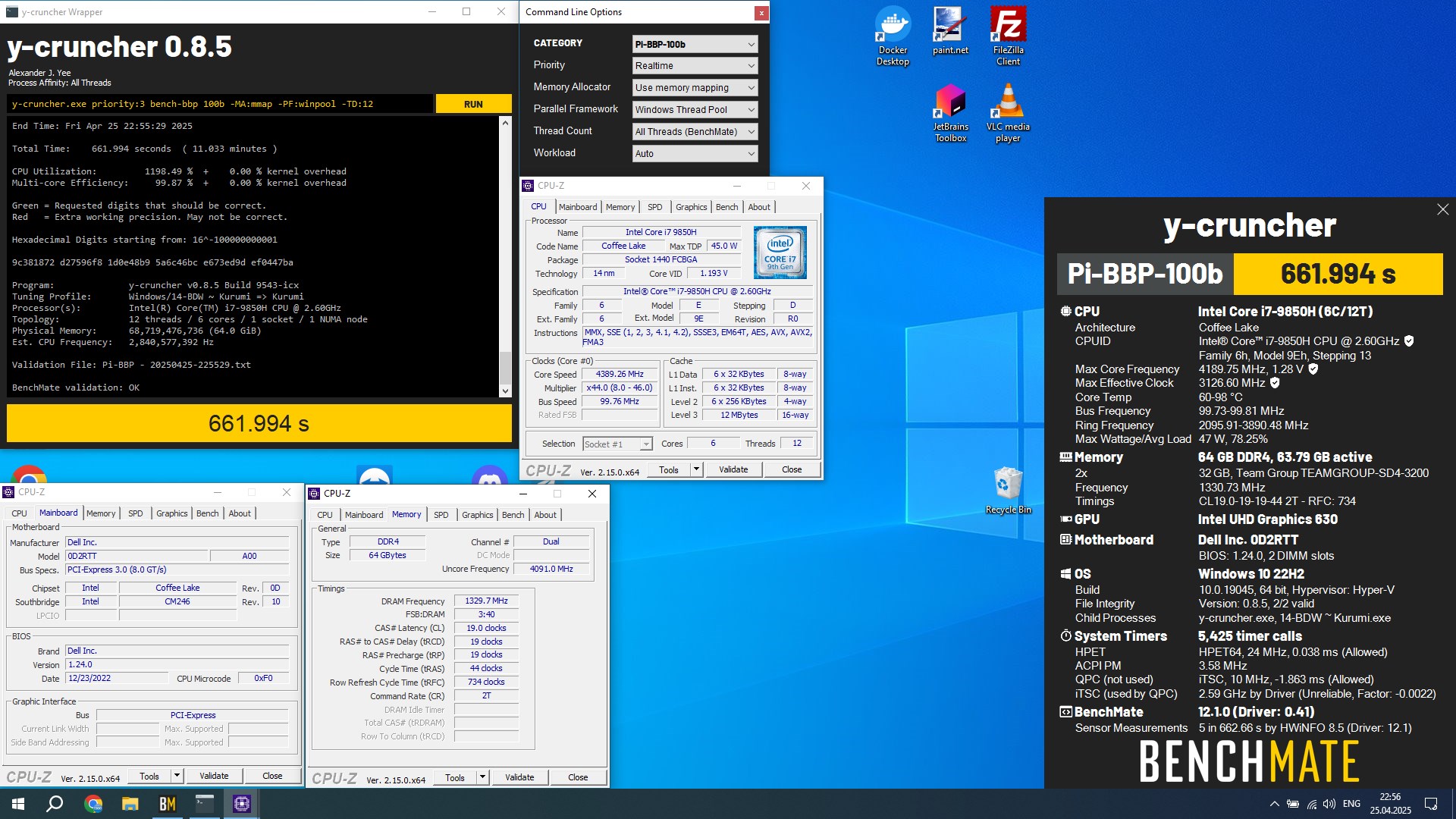This screenshot has height=819, width=1456.
Task: Click Validate in CPU-Z Memory window
Action: (x=519, y=777)
